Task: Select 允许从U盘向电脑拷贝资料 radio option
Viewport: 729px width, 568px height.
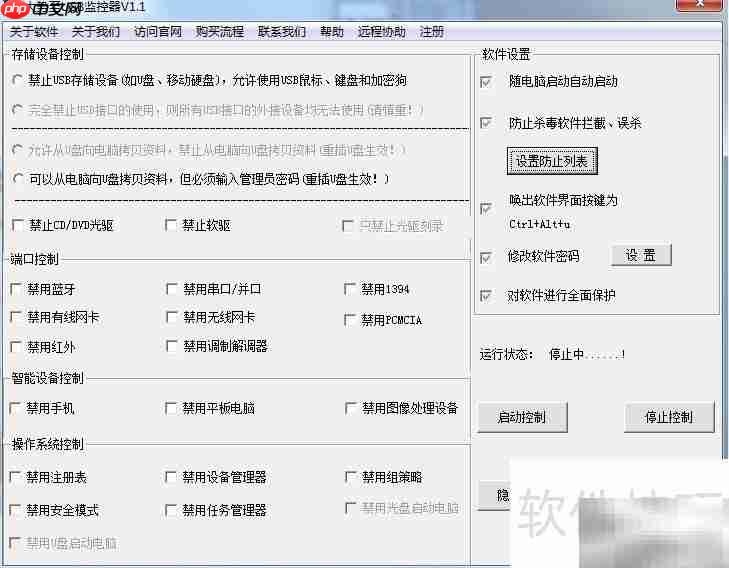Action: [x=17, y=150]
